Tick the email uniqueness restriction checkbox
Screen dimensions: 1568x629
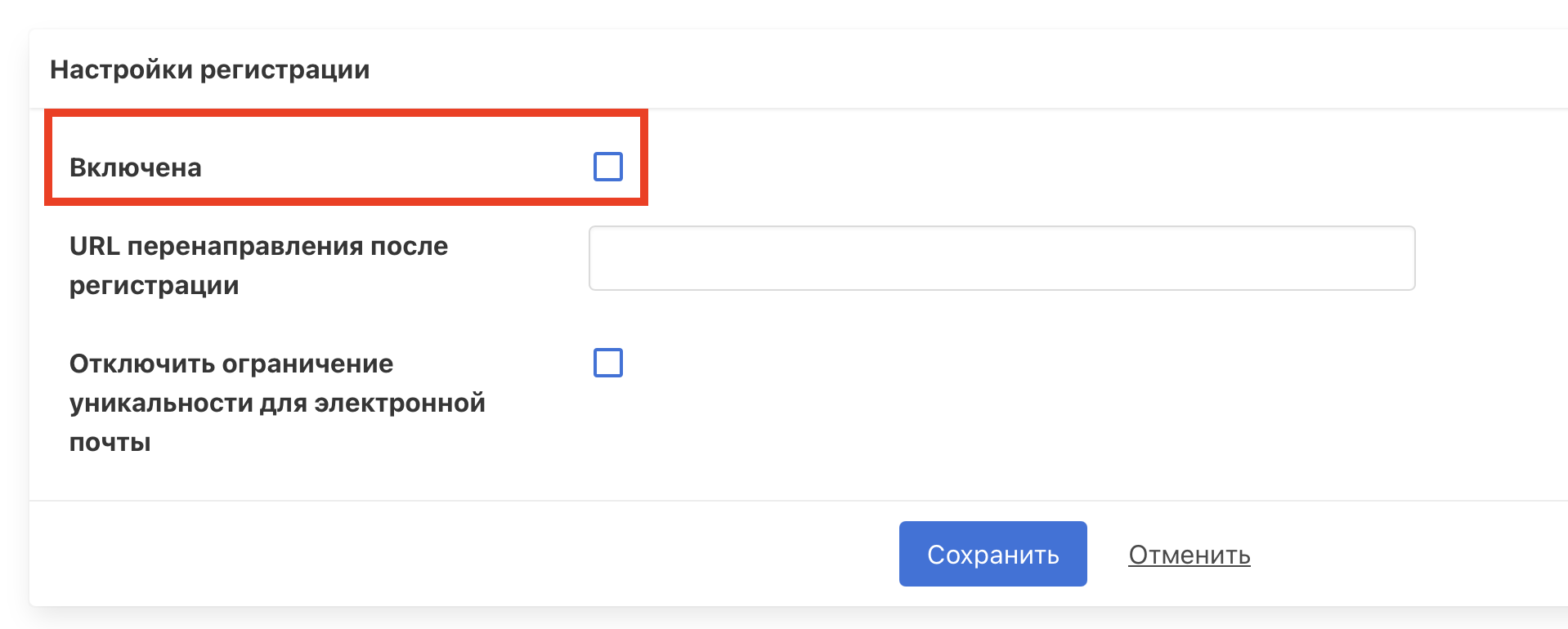click(x=607, y=363)
